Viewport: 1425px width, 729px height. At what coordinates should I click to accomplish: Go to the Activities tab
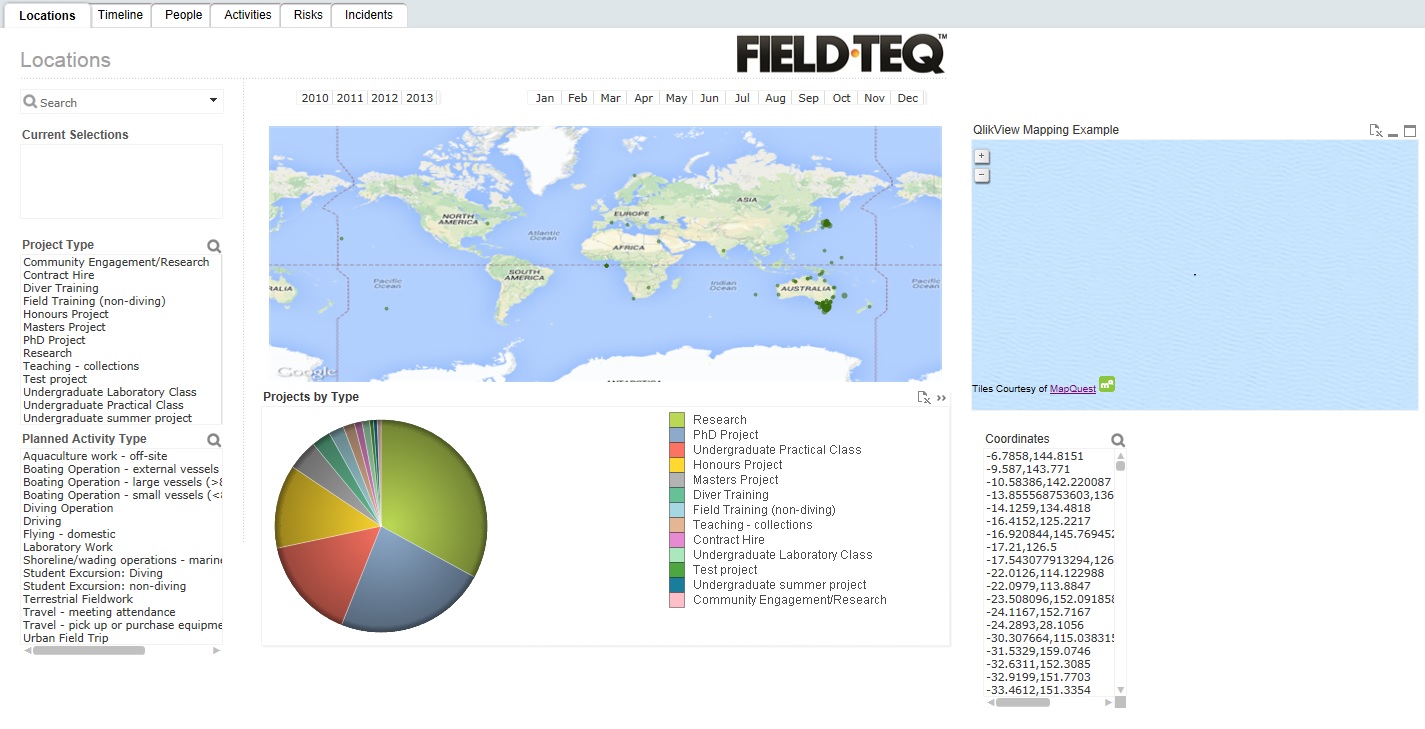(247, 15)
